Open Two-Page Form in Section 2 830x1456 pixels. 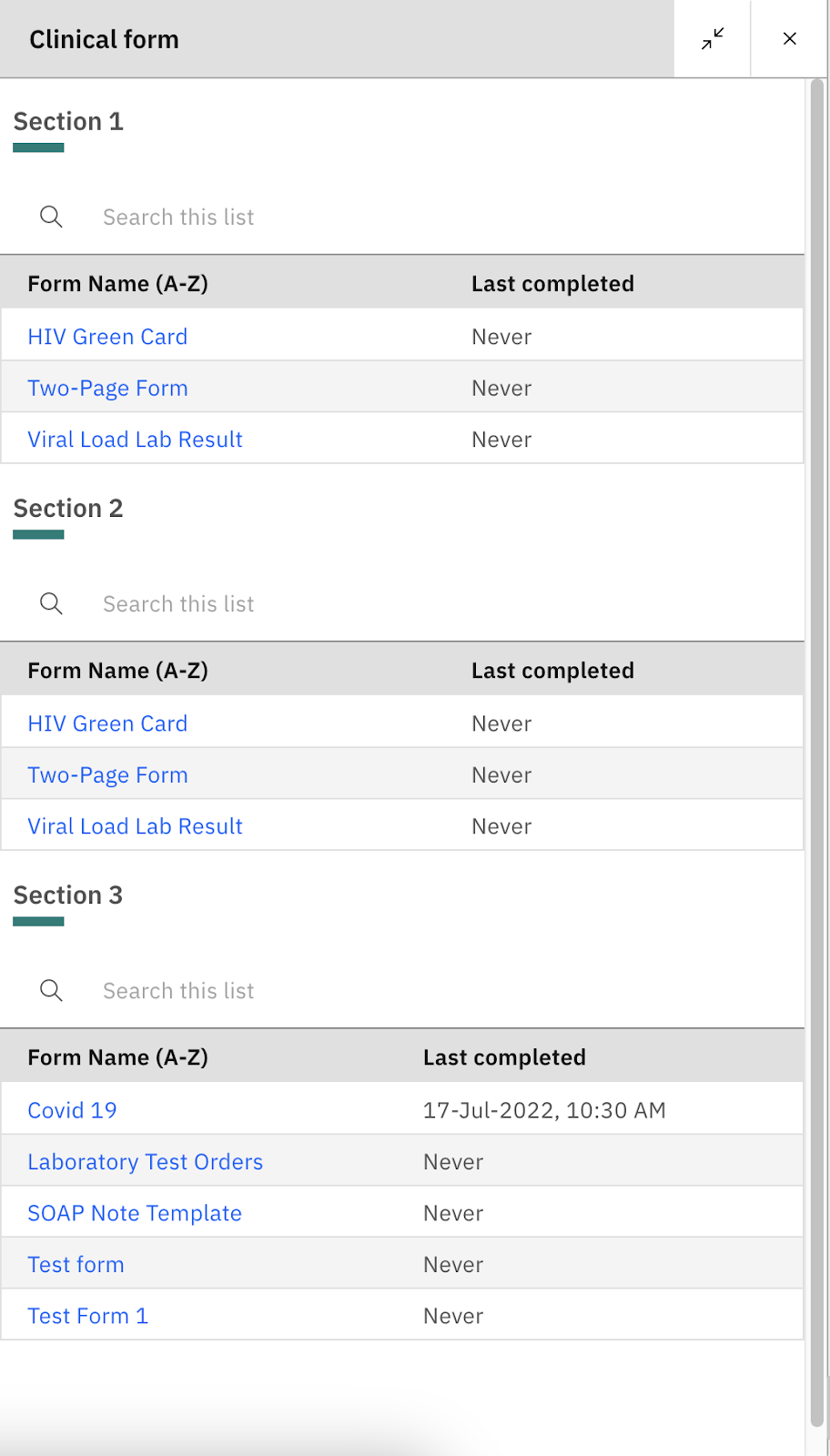107,775
